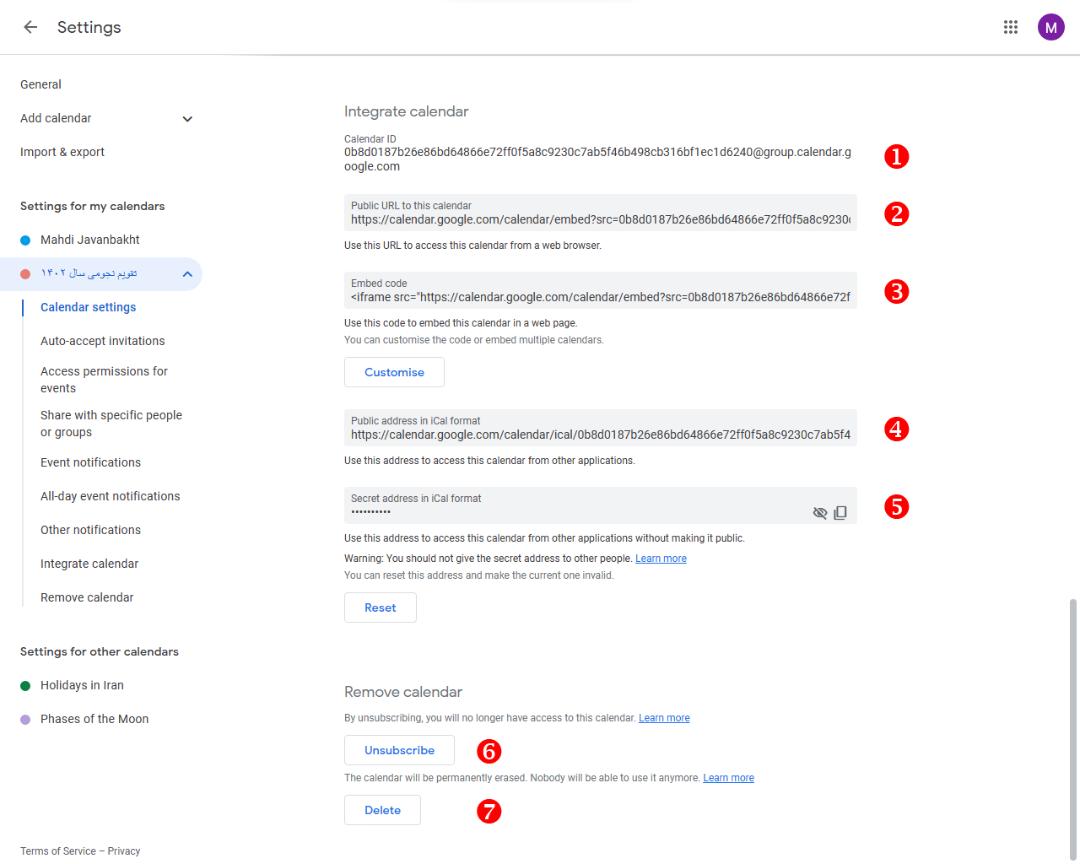Image resolution: width=1080 pixels, height=864 pixels.
Task: Select the purple dot beside Phases of the Moon
Action: [25, 719]
